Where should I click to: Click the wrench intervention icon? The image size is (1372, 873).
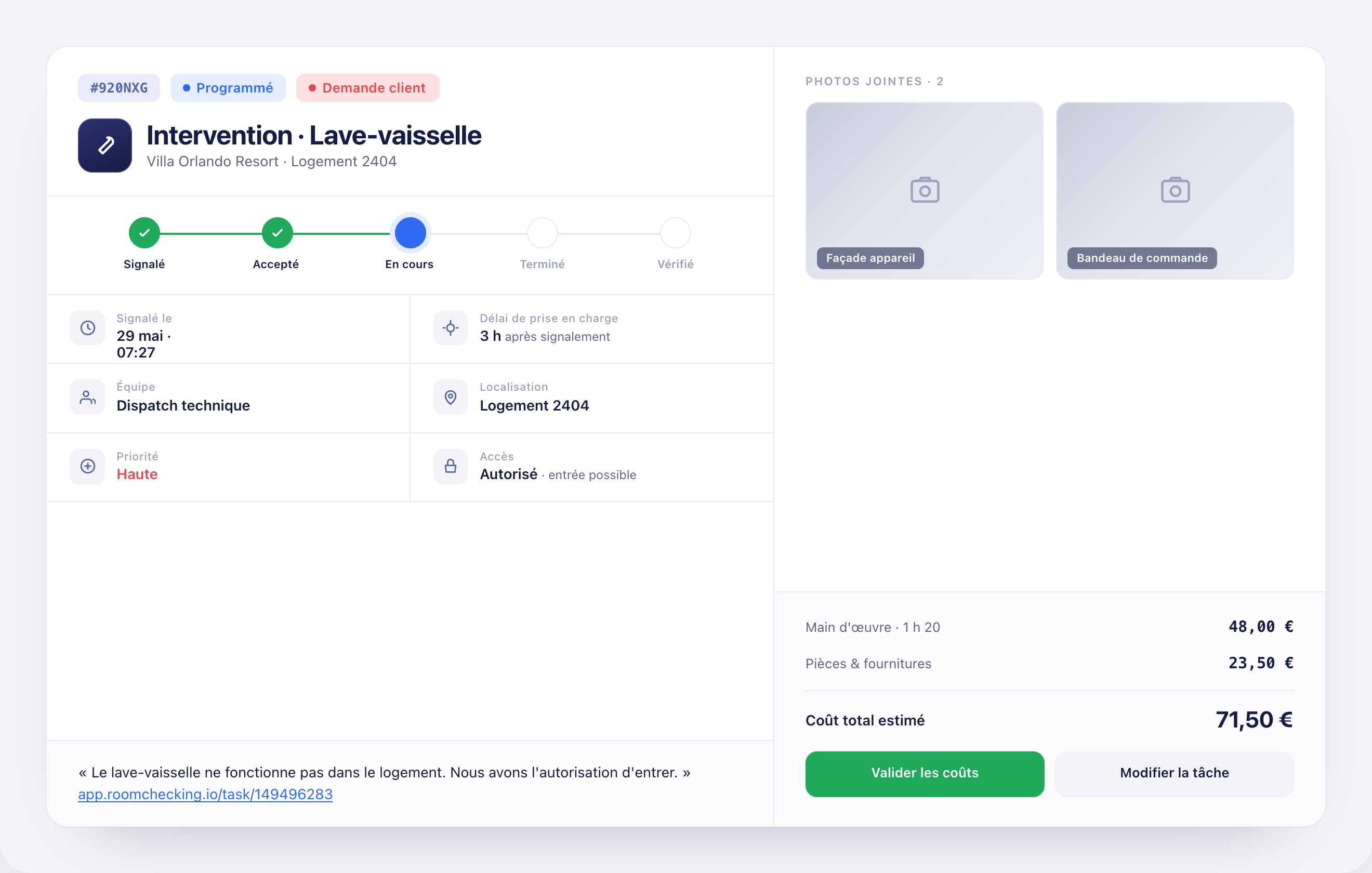point(105,145)
